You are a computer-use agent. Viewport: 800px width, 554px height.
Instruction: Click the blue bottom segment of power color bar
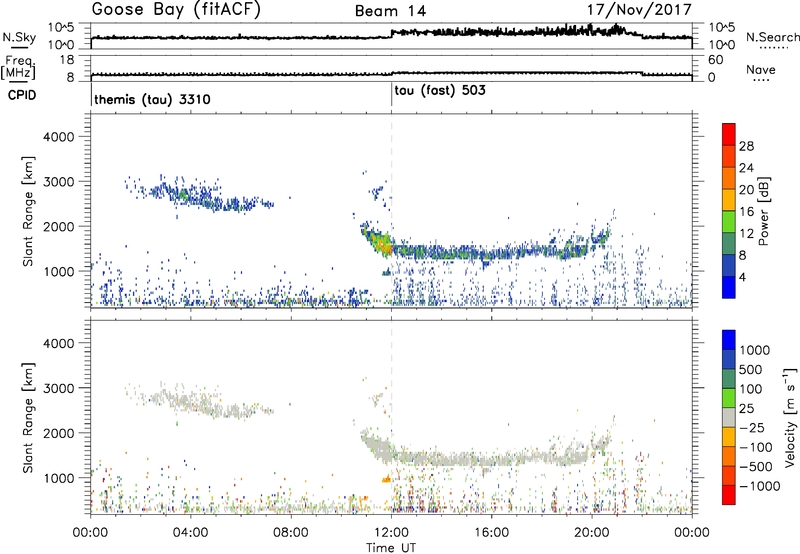click(x=729, y=287)
